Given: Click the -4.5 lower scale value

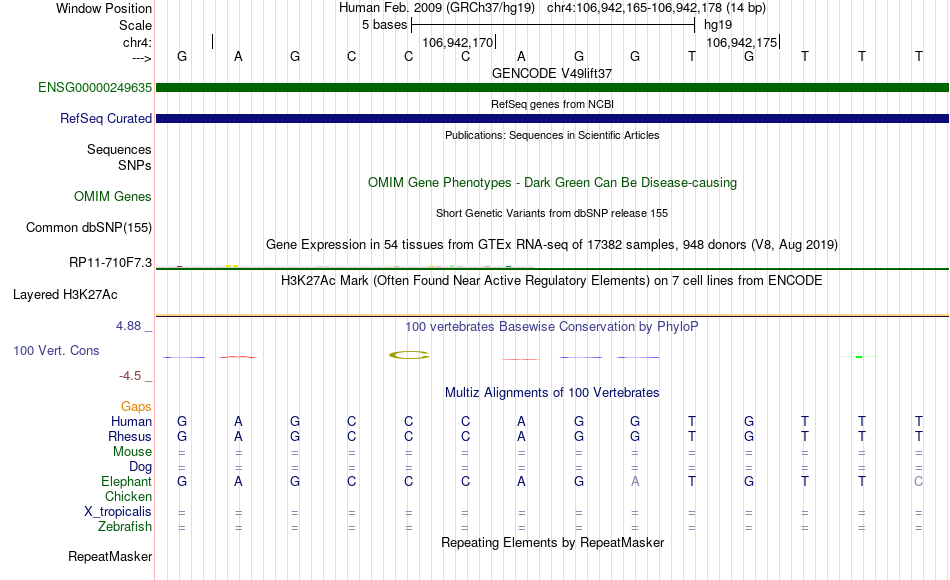Looking at the screenshot, I should (x=130, y=376).
